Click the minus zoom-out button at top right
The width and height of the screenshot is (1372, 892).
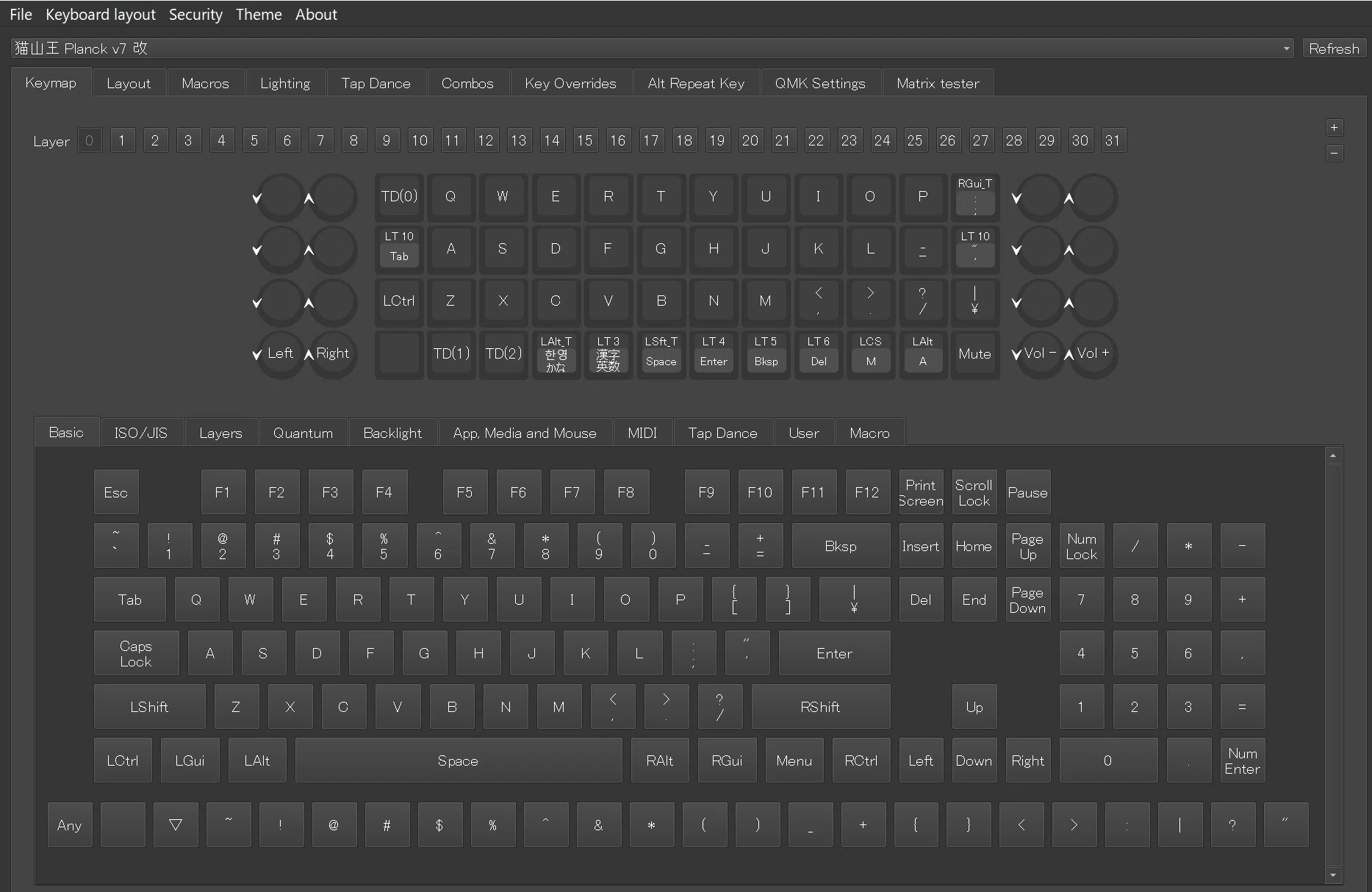(x=1335, y=154)
